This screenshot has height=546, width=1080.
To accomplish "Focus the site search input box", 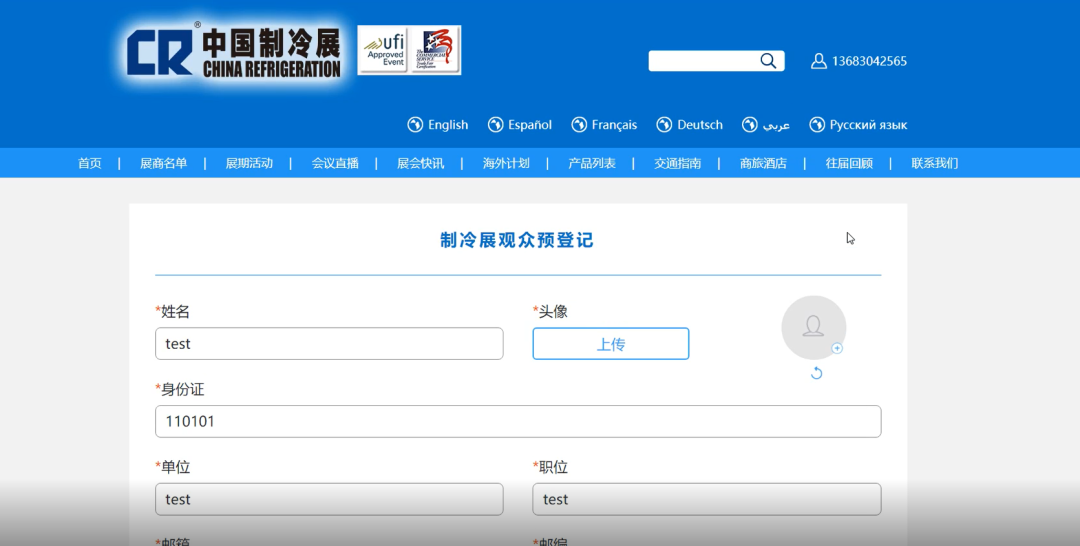I will coord(703,61).
